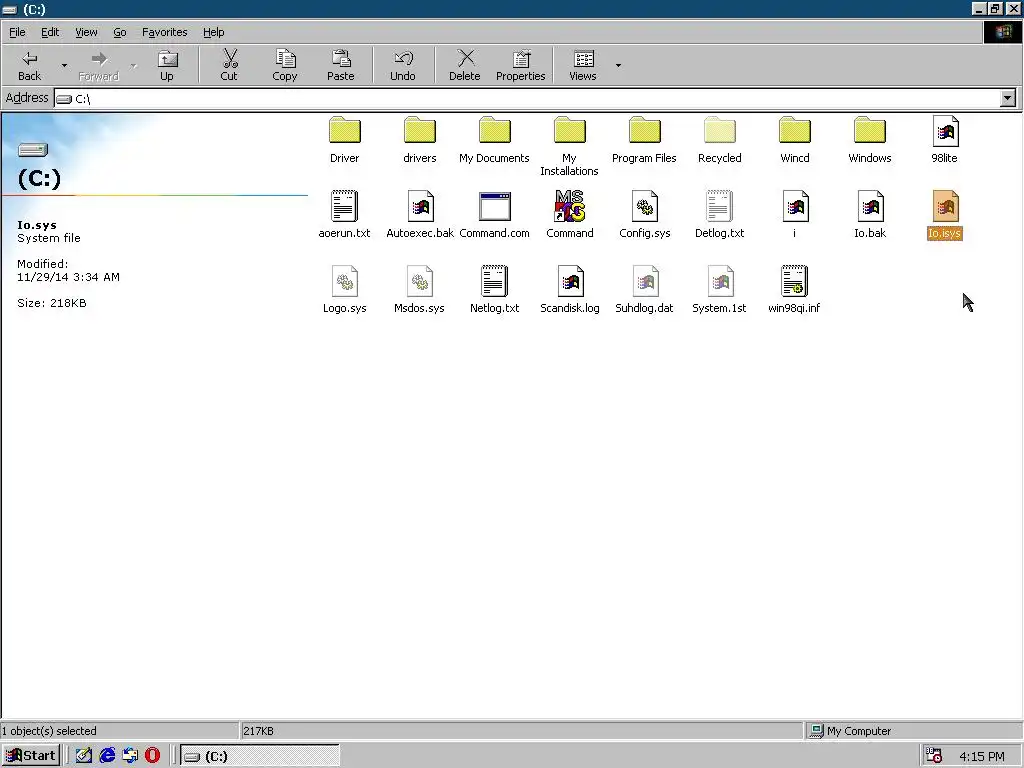The image size is (1024, 768).
Task: Click into the Address field showing C:\
Action: coord(526,99)
